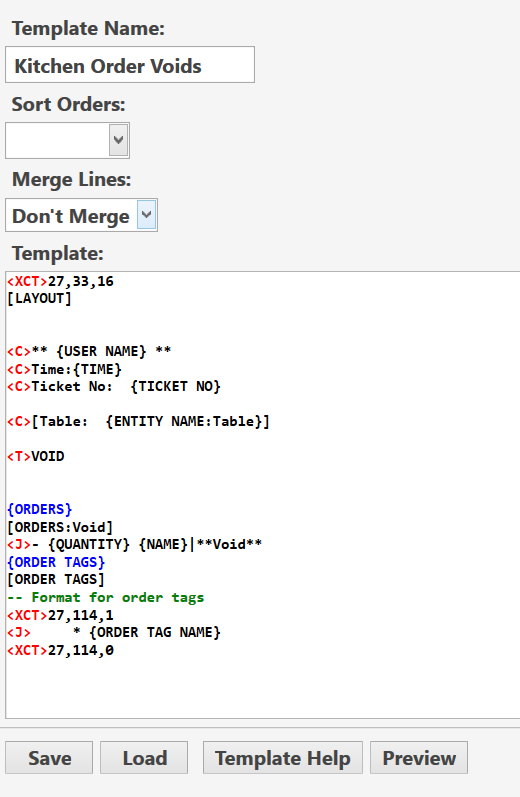
Task: Click the Load button
Action: click(144, 757)
